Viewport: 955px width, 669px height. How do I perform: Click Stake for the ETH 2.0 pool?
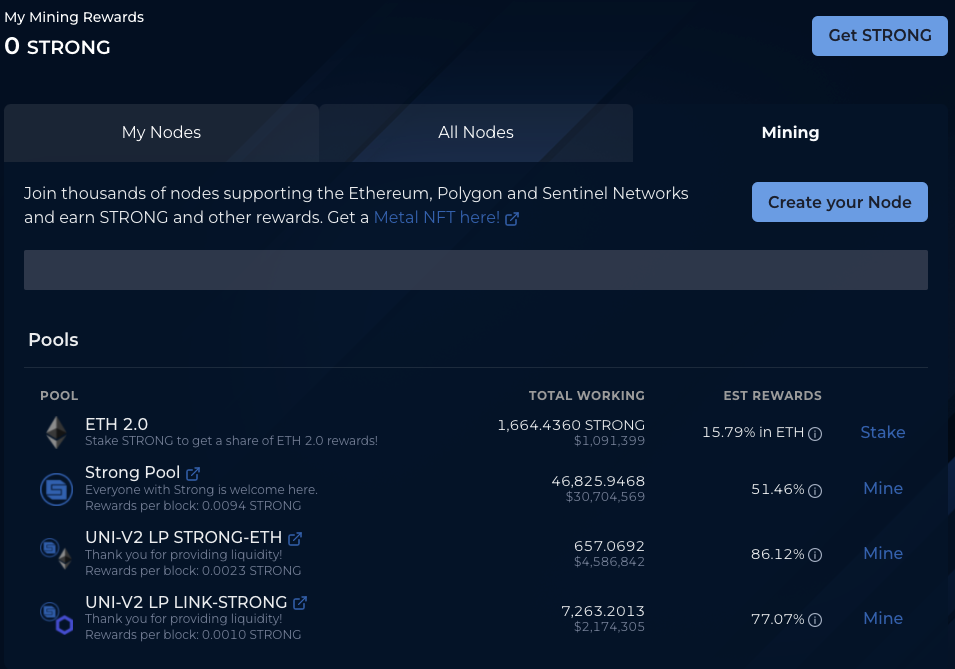pyautogui.click(x=883, y=432)
